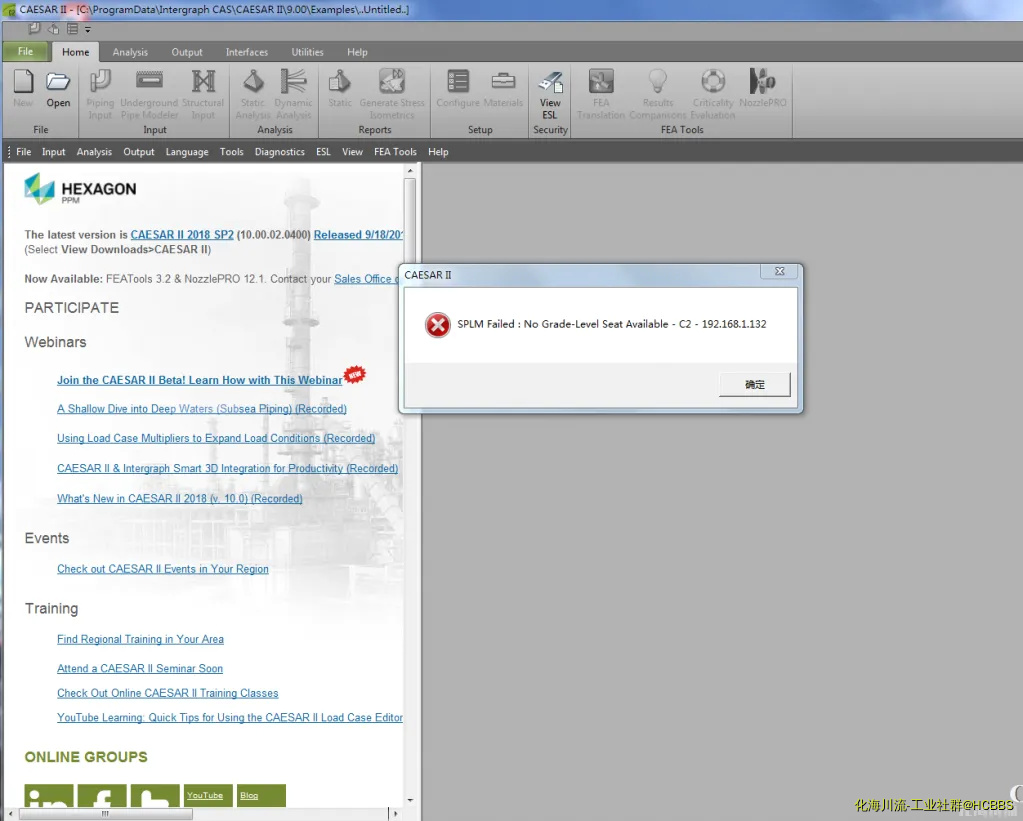Click the Released 9/18 link
This screenshot has height=821, width=1023.
(x=358, y=235)
